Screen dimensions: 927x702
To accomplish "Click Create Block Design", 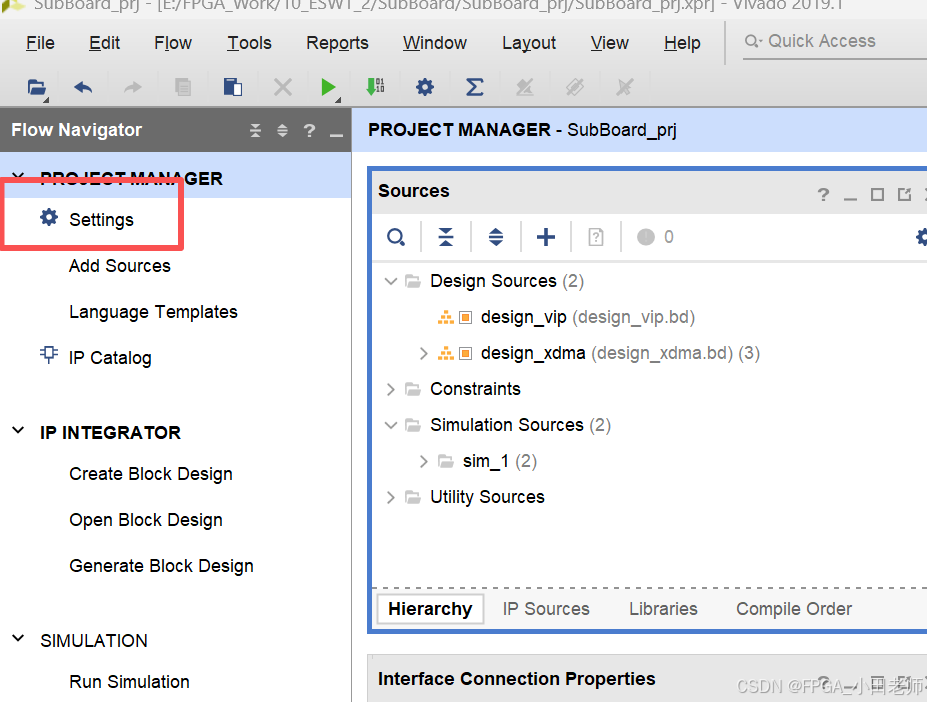I will [151, 474].
